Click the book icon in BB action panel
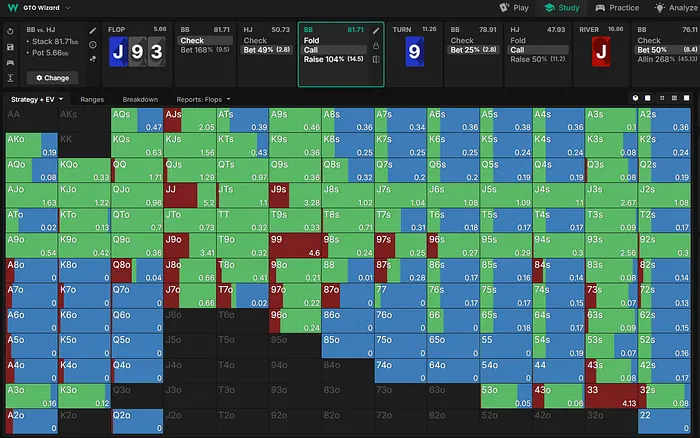Screen dimensions: 700x438 click(x=375, y=59)
